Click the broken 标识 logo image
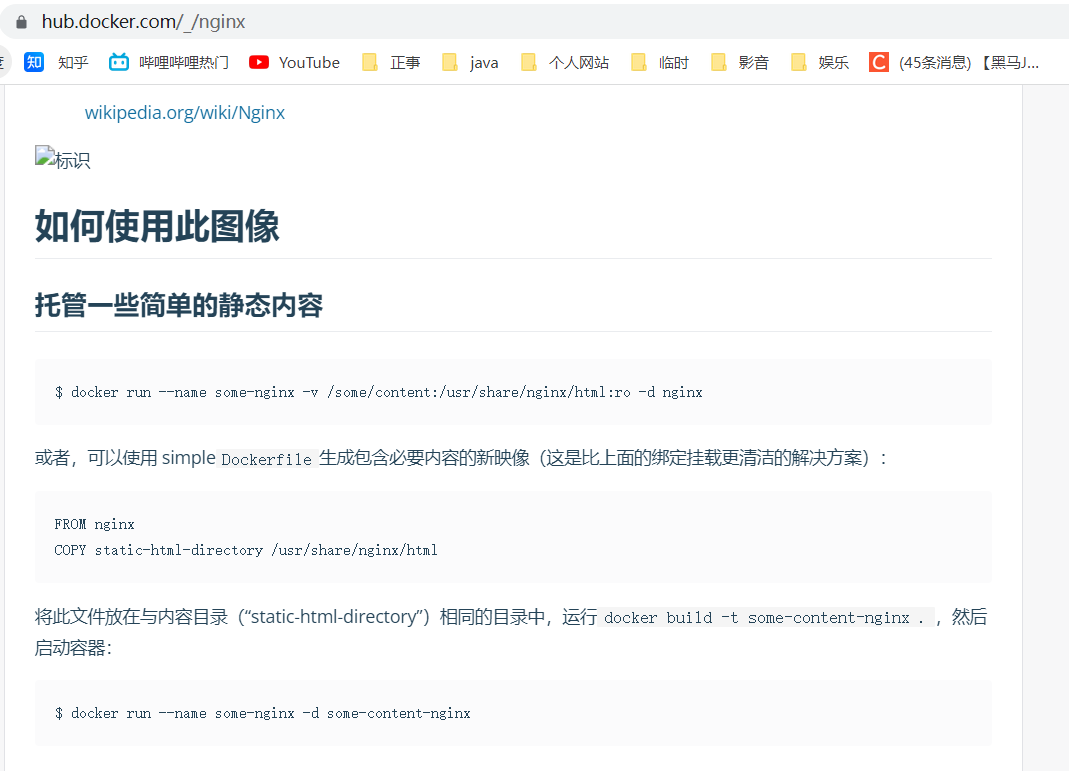The width and height of the screenshot is (1069, 771). (x=63, y=157)
